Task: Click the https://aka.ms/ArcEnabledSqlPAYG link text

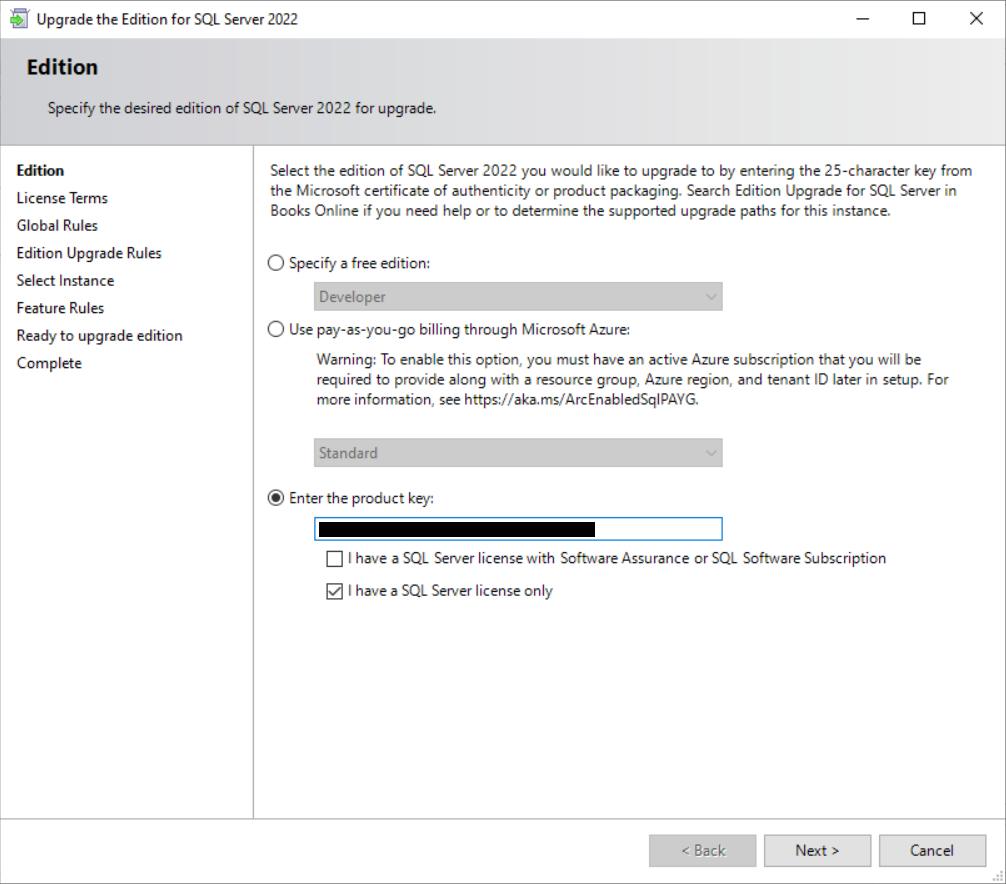Action: coord(580,399)
